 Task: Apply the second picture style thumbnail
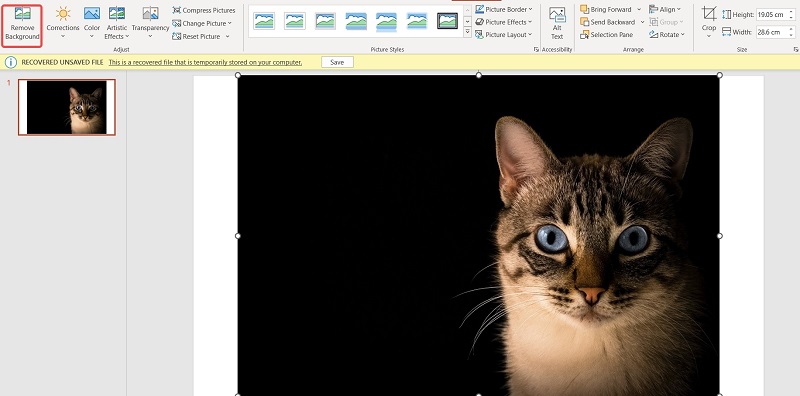pyautogui.click(x=295, y=21)
